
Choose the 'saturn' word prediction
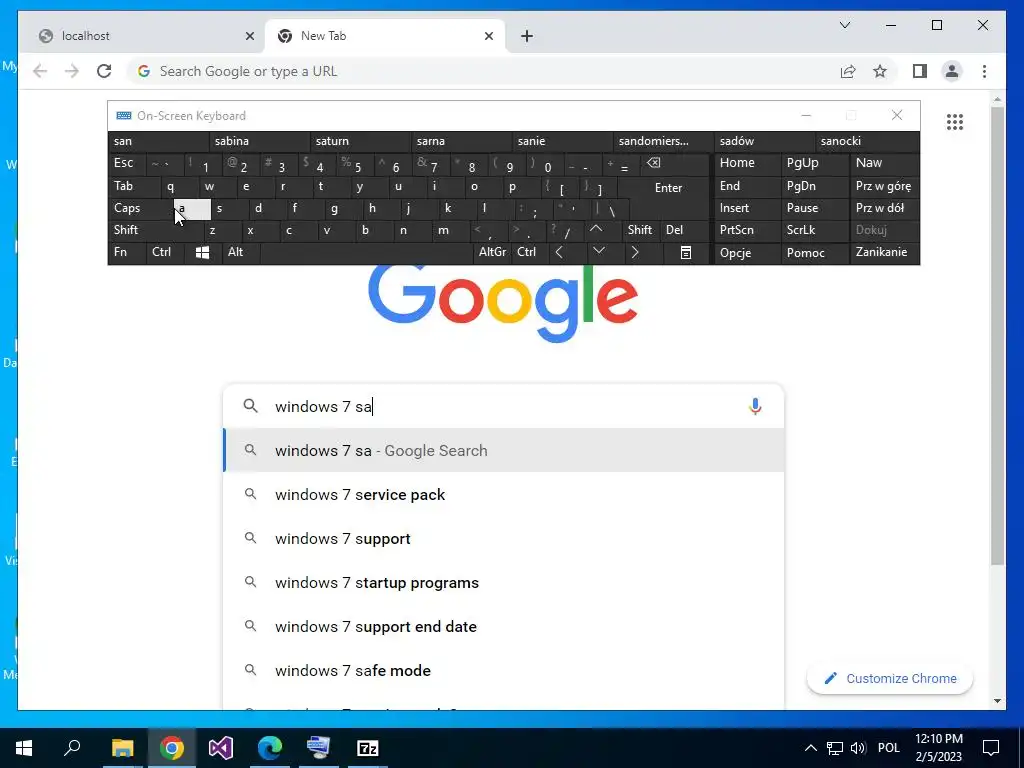(x=362, y=141)
